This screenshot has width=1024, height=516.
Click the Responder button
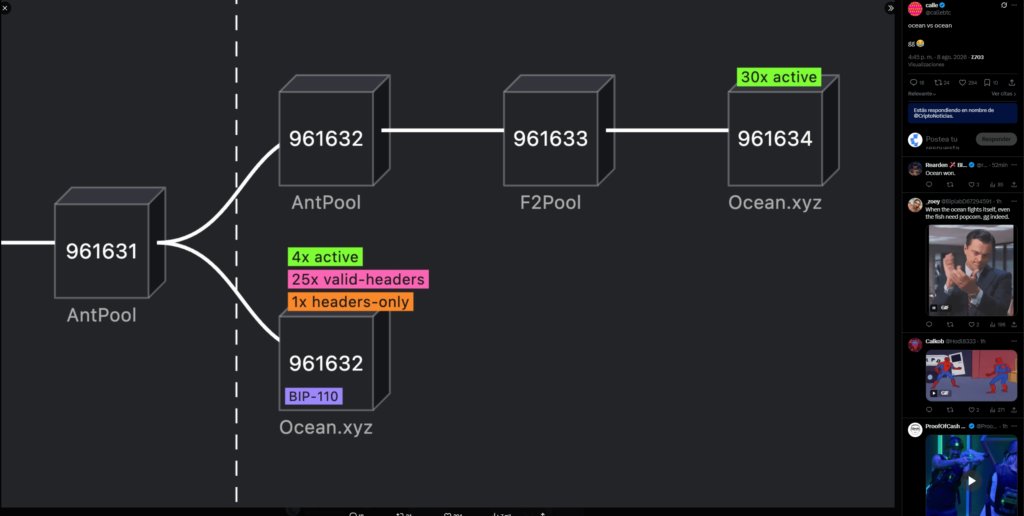pyautogui.click(x=996, y=139)
